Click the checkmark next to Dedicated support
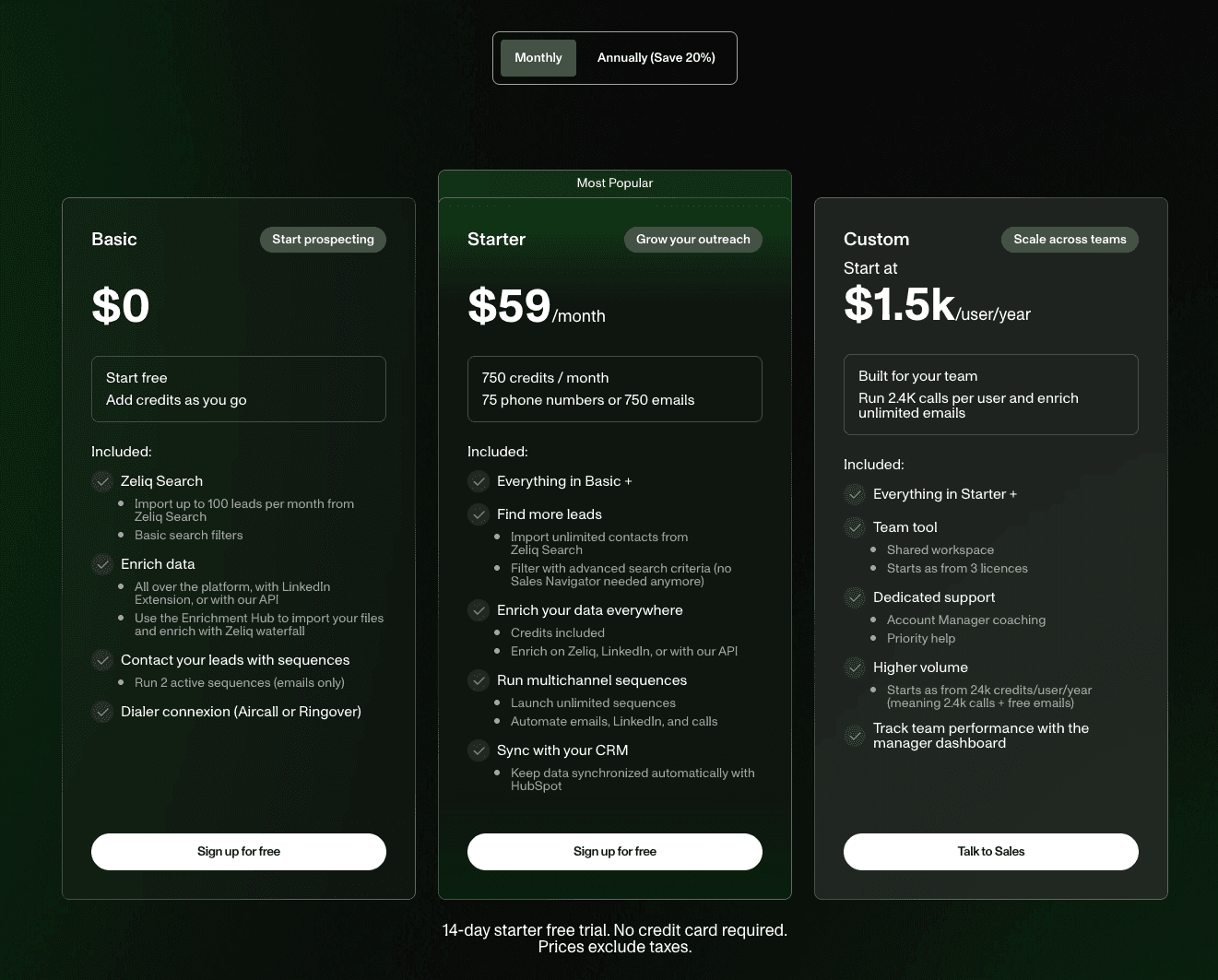This screenshot has width=1218, height=980. point(854,597)
